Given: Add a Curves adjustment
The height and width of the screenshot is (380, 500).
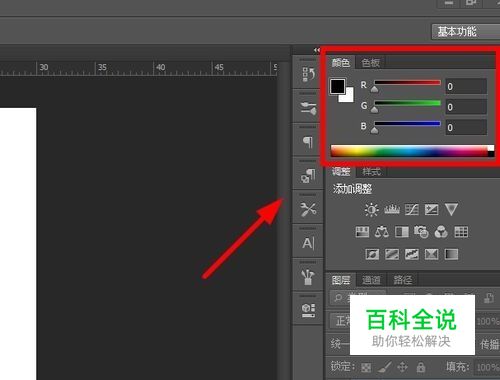Looking at the screenshot, I should coord(412,210).
